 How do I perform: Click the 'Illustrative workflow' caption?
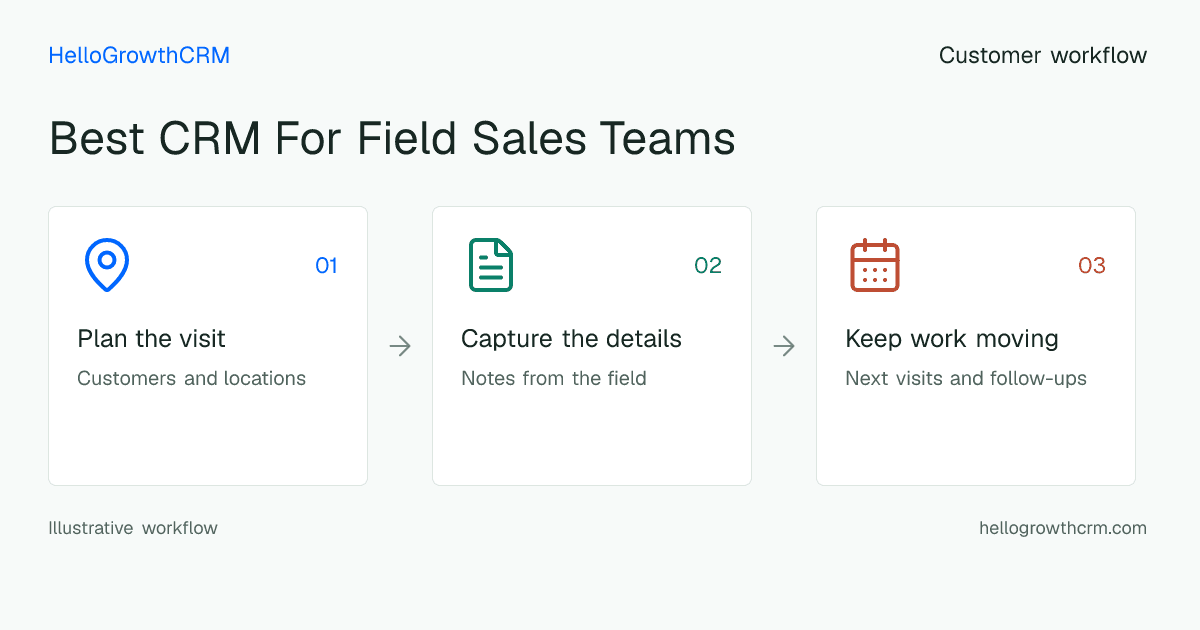(133, 528)
